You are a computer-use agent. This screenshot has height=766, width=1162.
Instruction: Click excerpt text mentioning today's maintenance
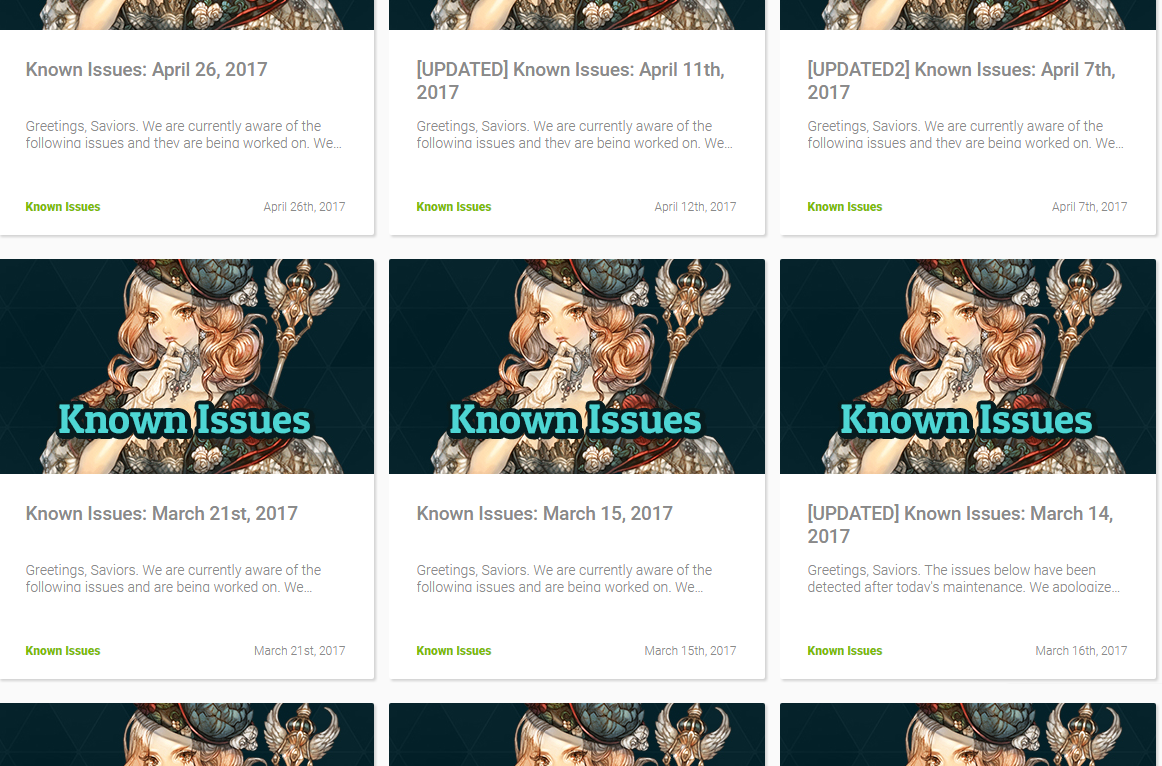[x=963, y=578]
